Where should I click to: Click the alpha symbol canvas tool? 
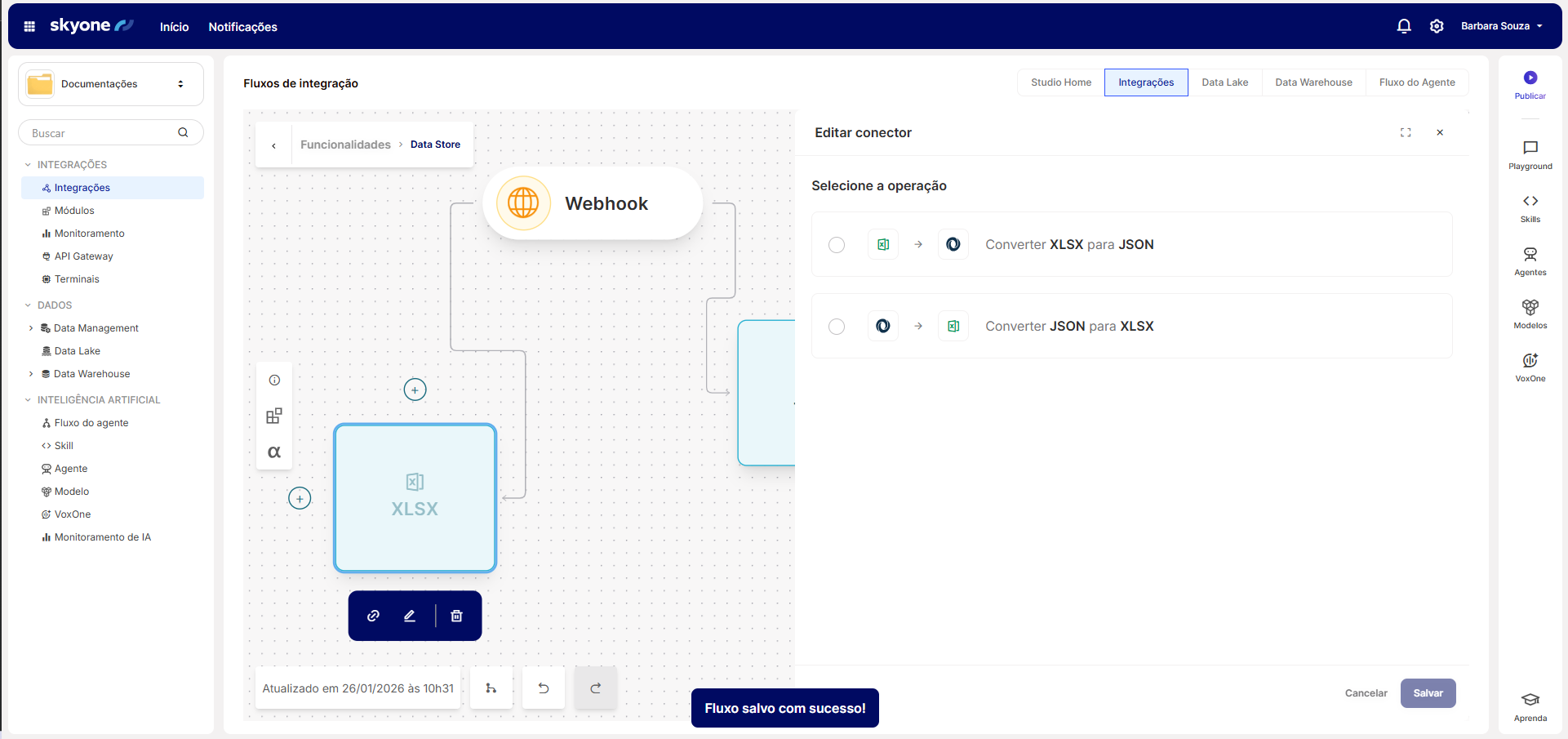click(274, 452)
